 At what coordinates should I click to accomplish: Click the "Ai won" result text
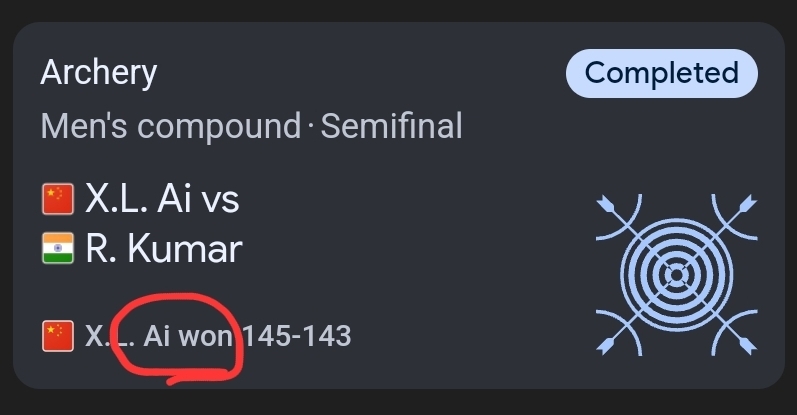[x=188, y=335]
